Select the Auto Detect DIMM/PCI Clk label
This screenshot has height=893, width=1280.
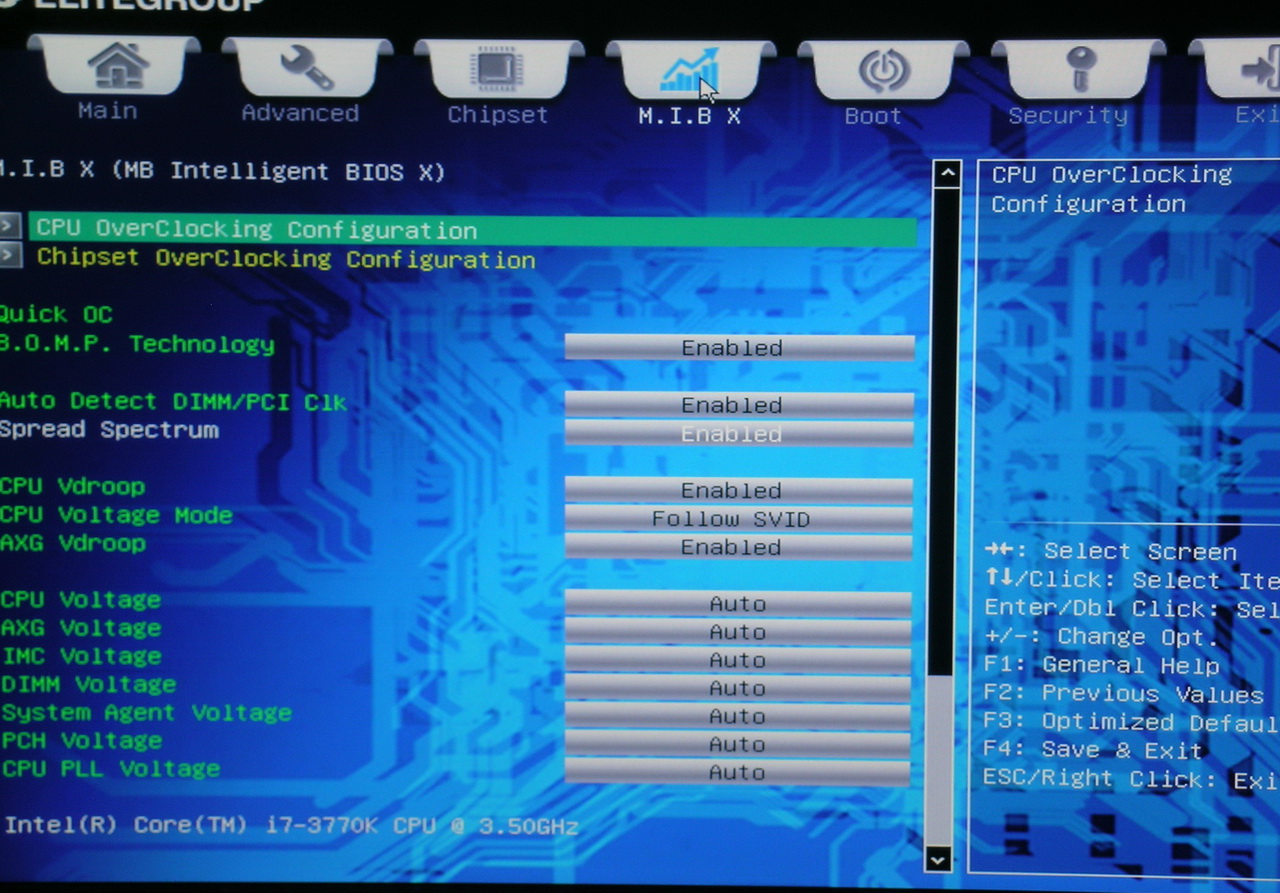(173, 402)
